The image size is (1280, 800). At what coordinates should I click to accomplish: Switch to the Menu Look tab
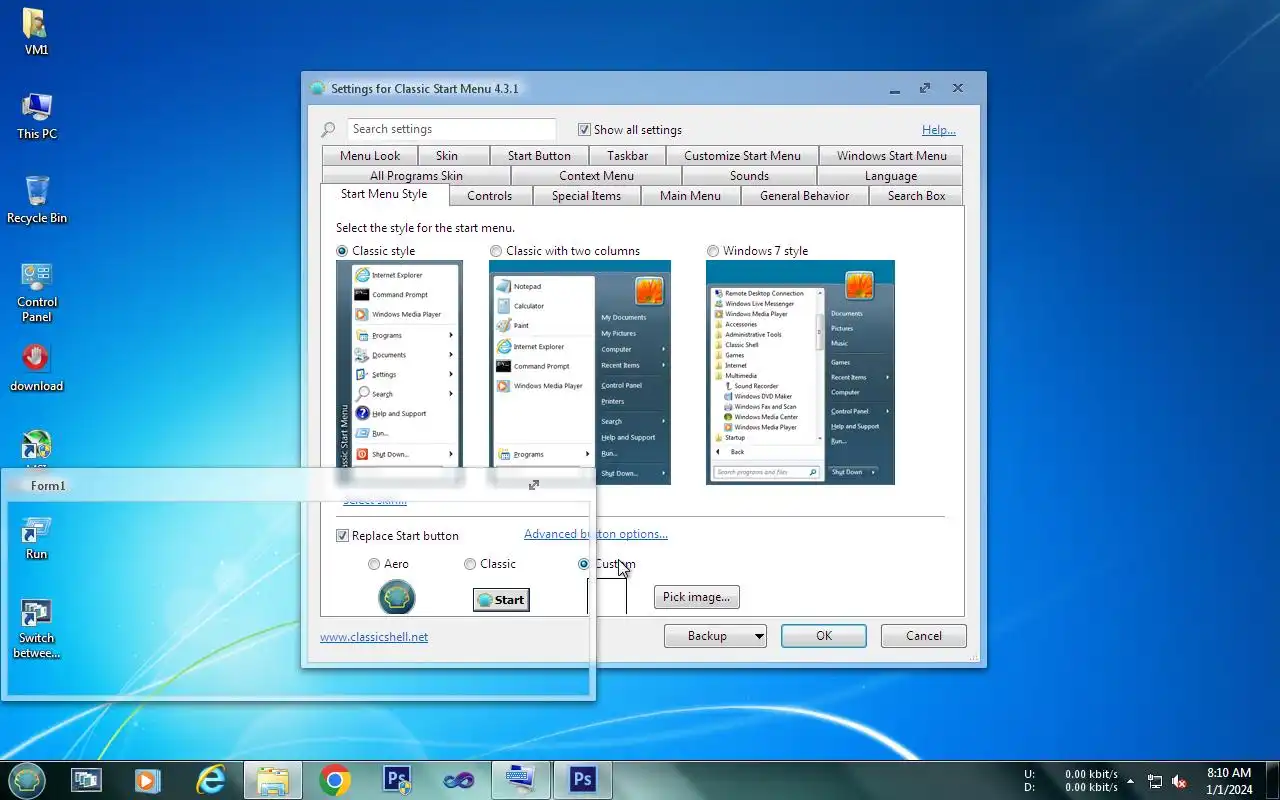(x=370, y=156)
